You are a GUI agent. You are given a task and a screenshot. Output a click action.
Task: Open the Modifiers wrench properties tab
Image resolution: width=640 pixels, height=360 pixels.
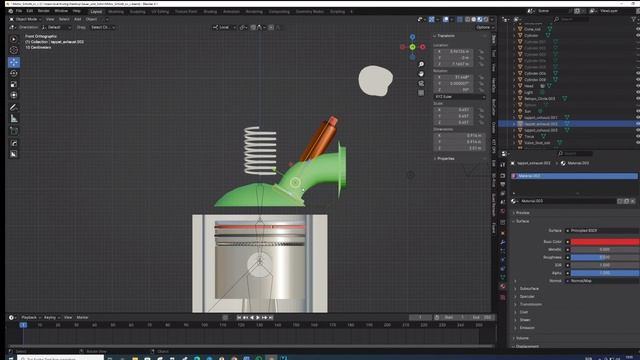[x=503, y=242]
